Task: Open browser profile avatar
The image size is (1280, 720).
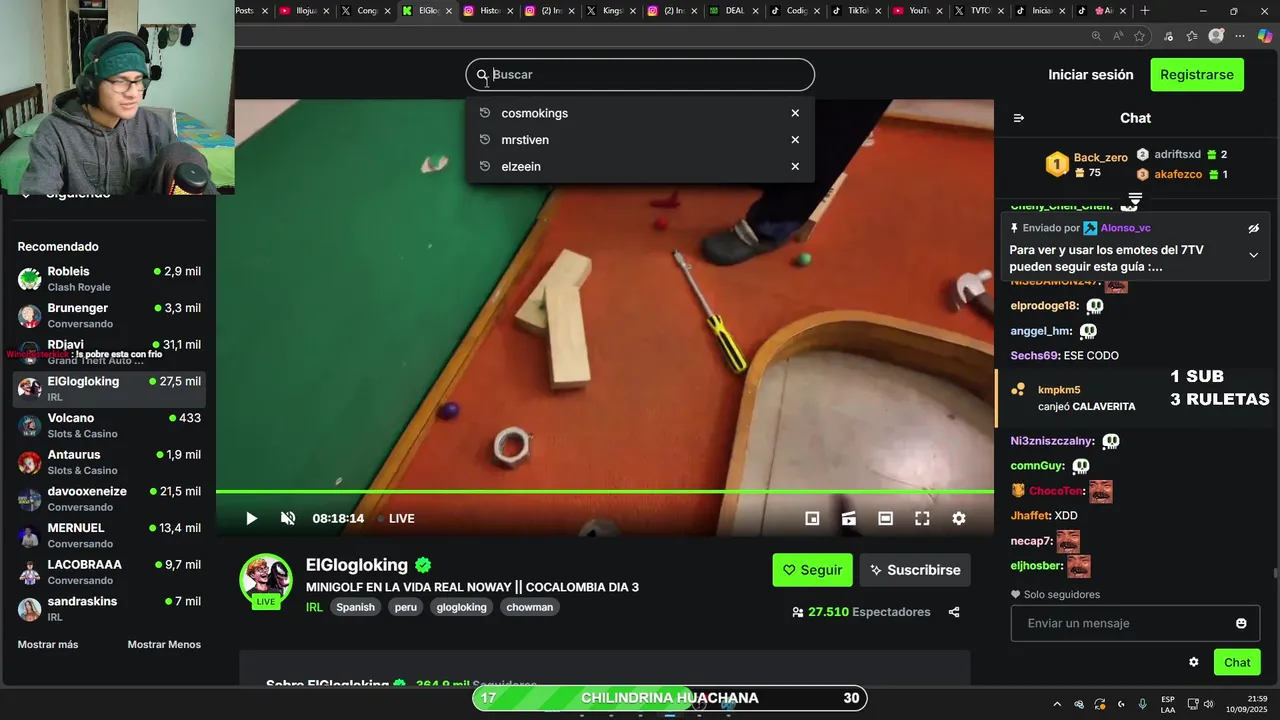Action: click(1216, 36)
